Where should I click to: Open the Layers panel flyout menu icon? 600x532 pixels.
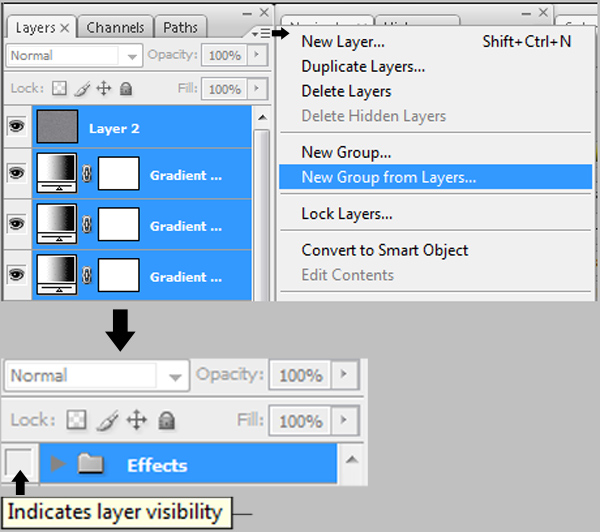261,33
